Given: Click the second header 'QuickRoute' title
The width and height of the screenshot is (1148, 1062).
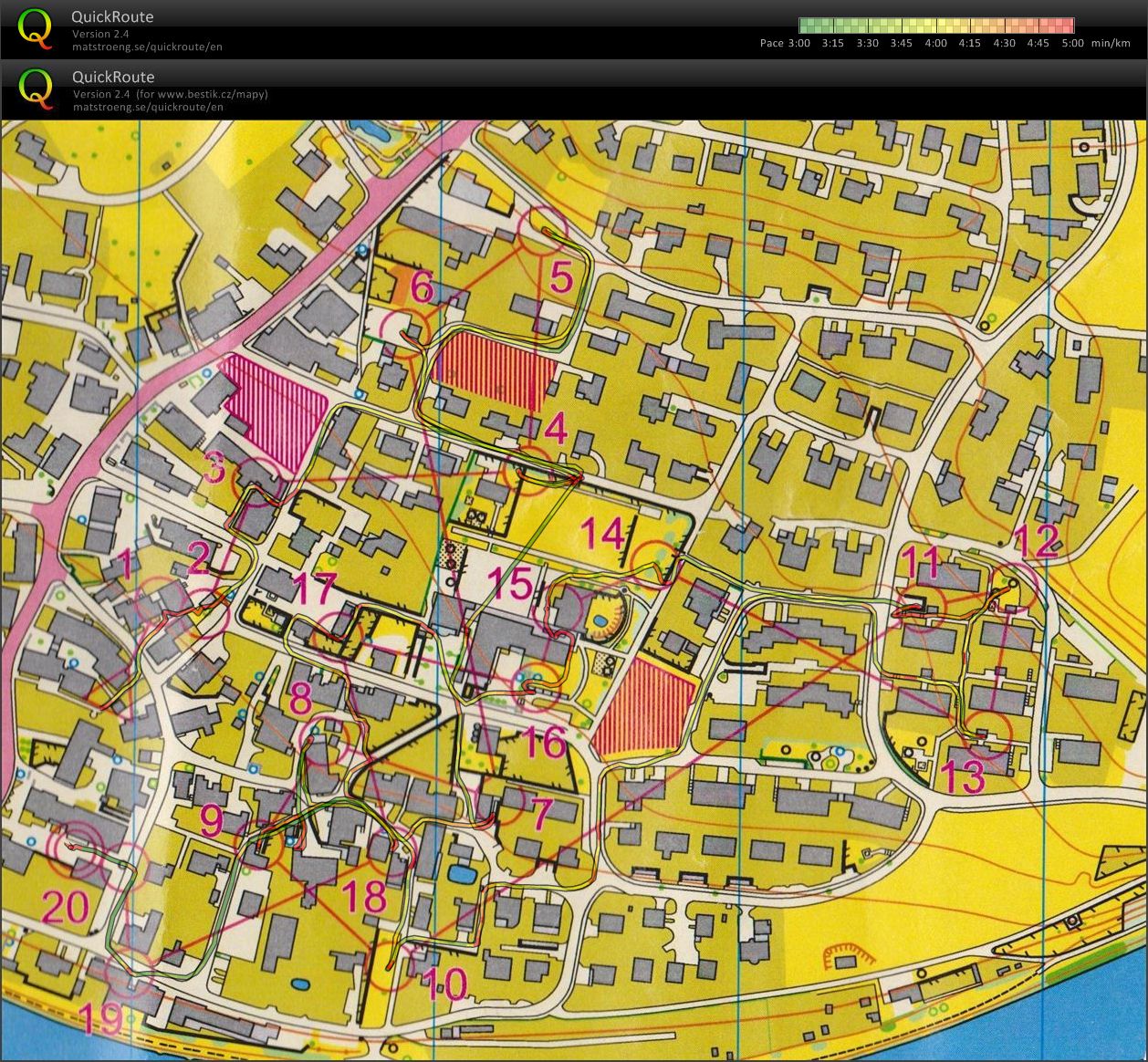Looking at the screenshot, I should [112, 77].
